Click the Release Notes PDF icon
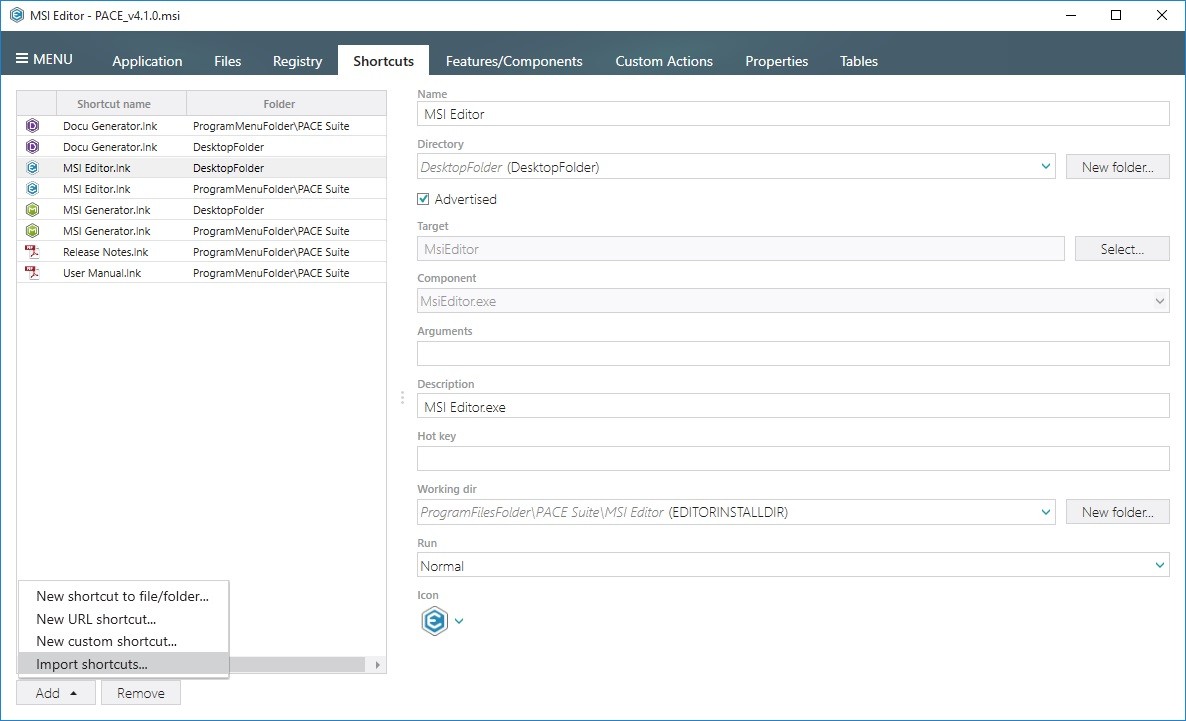This screenshot has height=721, width=1186. coord(33,252)
